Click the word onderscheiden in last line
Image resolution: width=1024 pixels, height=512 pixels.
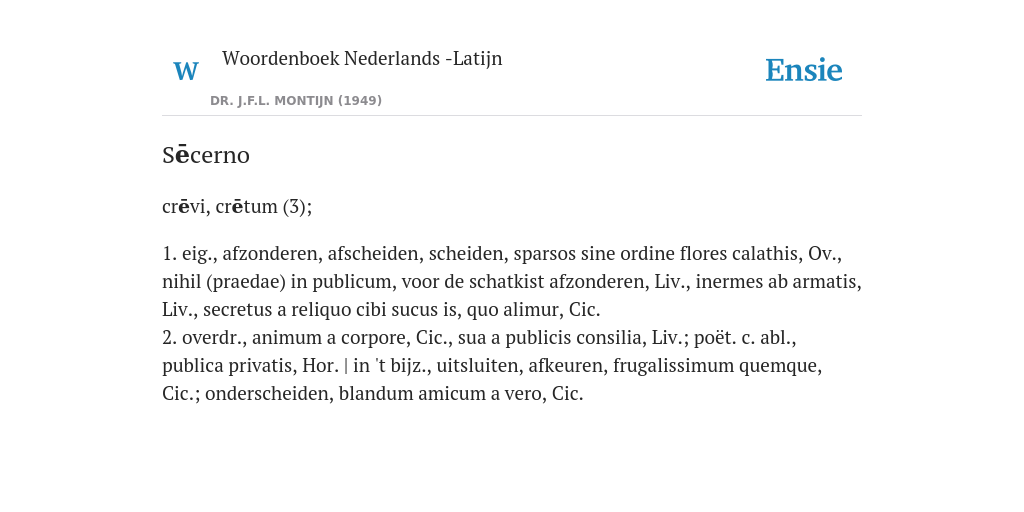click(266, 394)
